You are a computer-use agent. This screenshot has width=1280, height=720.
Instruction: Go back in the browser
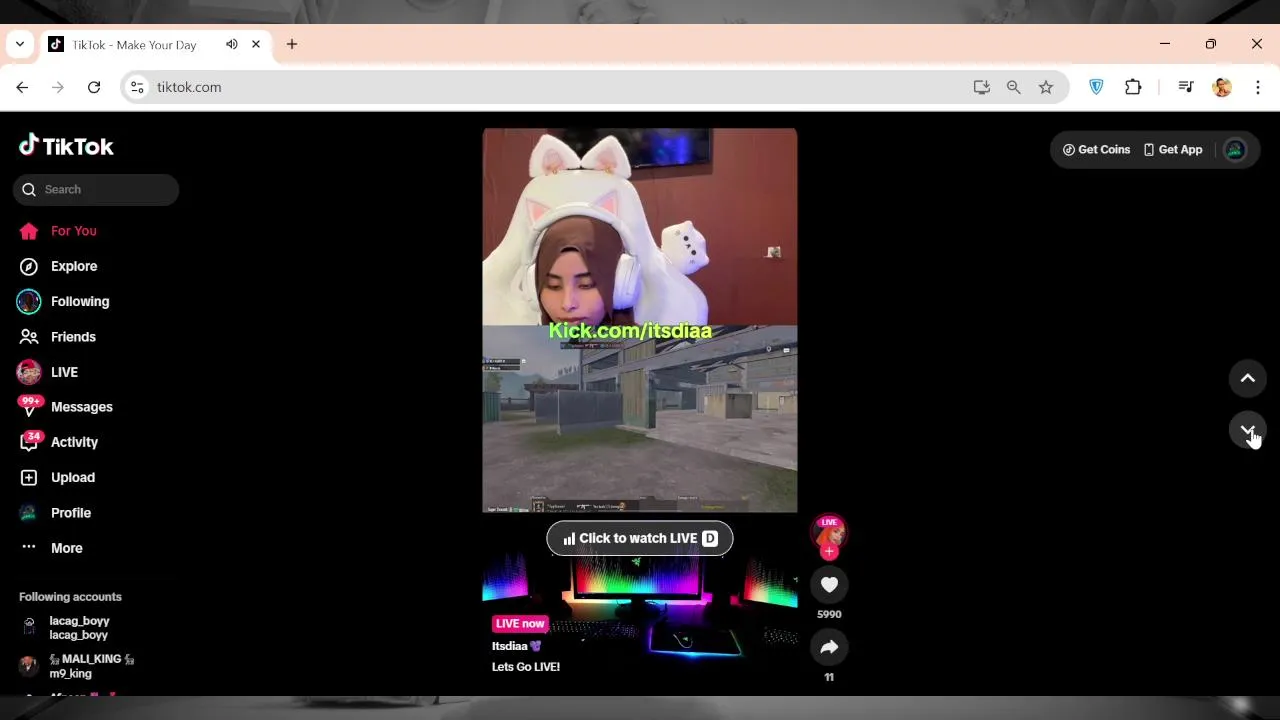coord(22,87)
